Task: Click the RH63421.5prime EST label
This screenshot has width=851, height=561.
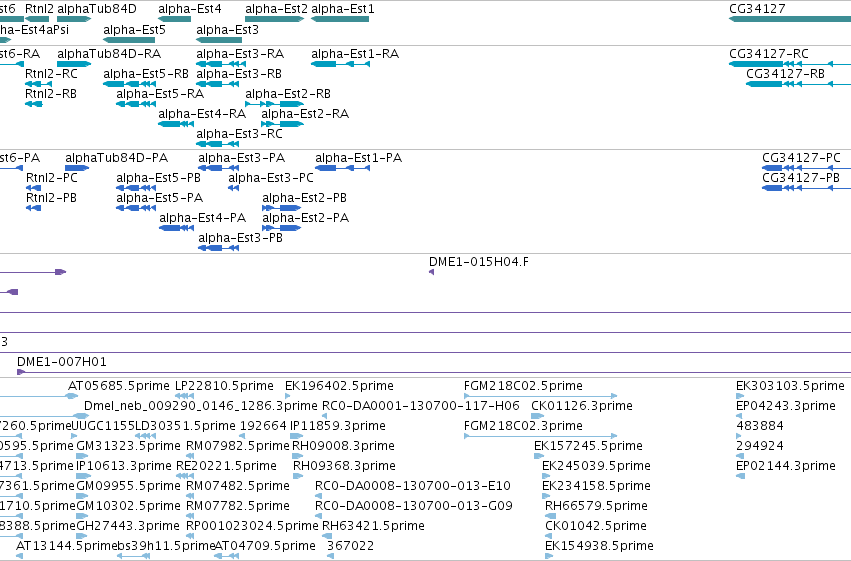Action: (373, 526)
